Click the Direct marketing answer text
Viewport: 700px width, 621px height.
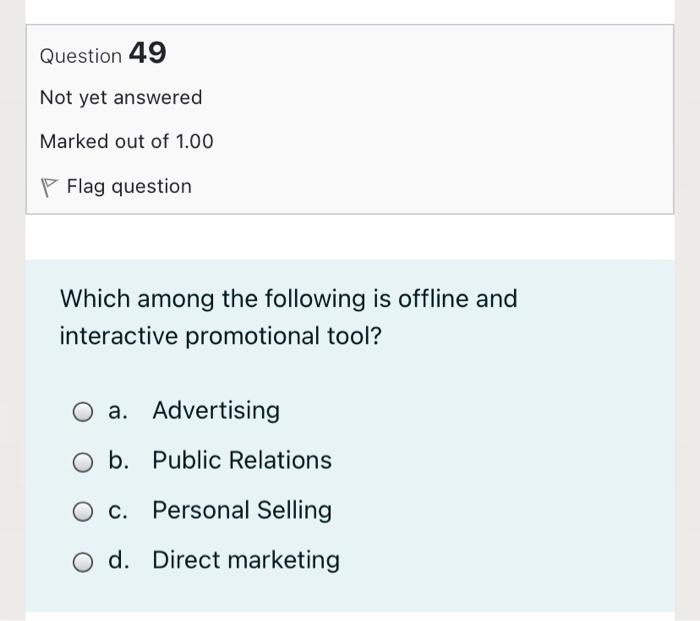pyautogui.click(x=246, y=560)
